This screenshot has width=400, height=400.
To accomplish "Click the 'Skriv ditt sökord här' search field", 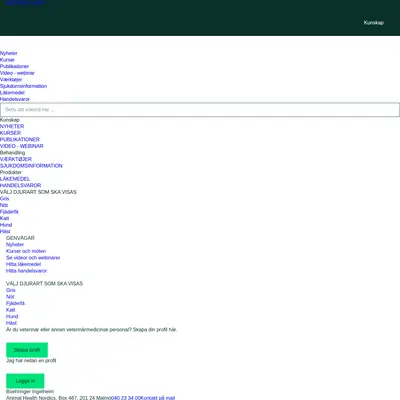I will [200, 110].
